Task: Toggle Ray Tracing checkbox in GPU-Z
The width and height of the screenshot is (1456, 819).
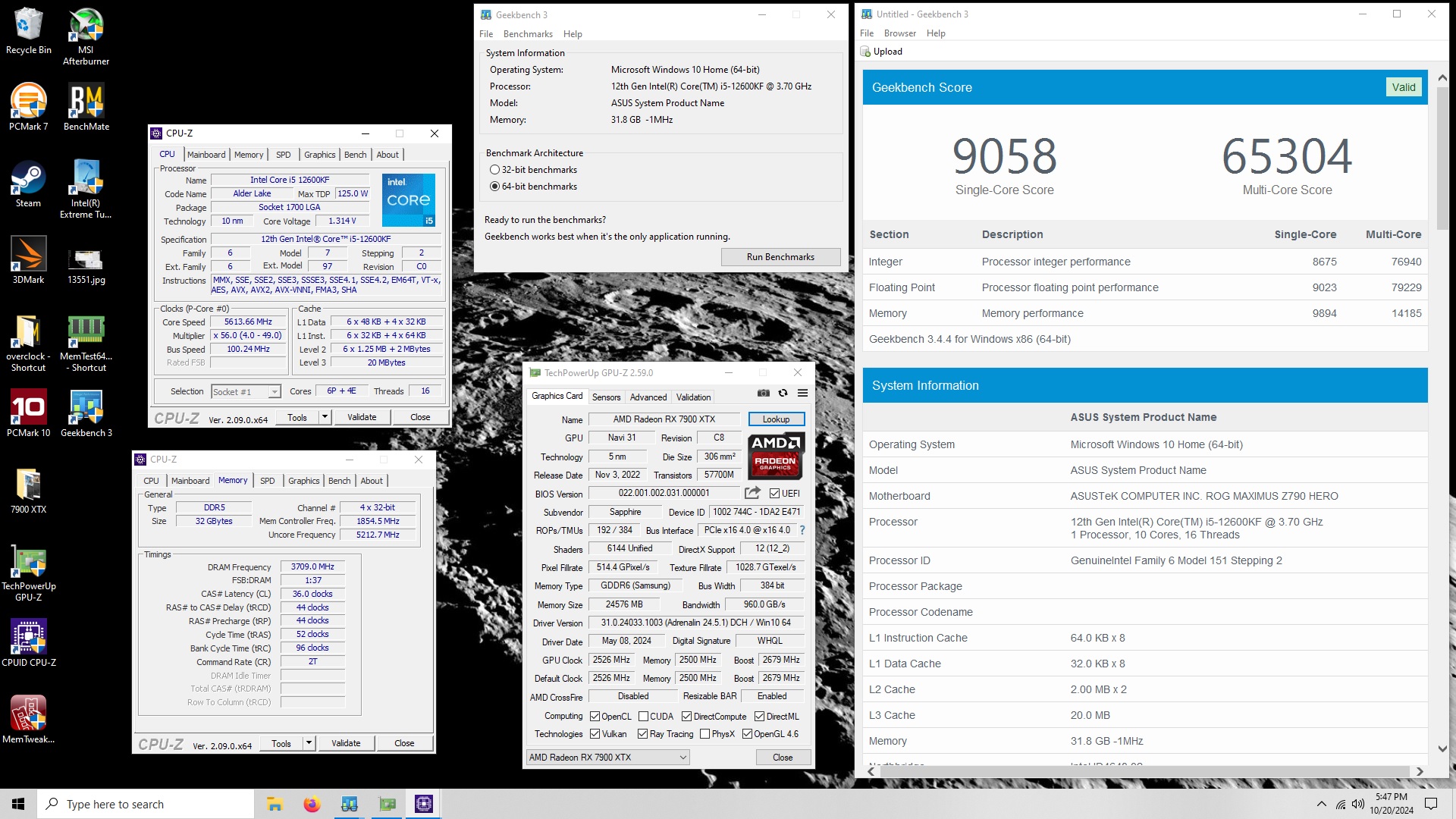Action: point(642,734)
